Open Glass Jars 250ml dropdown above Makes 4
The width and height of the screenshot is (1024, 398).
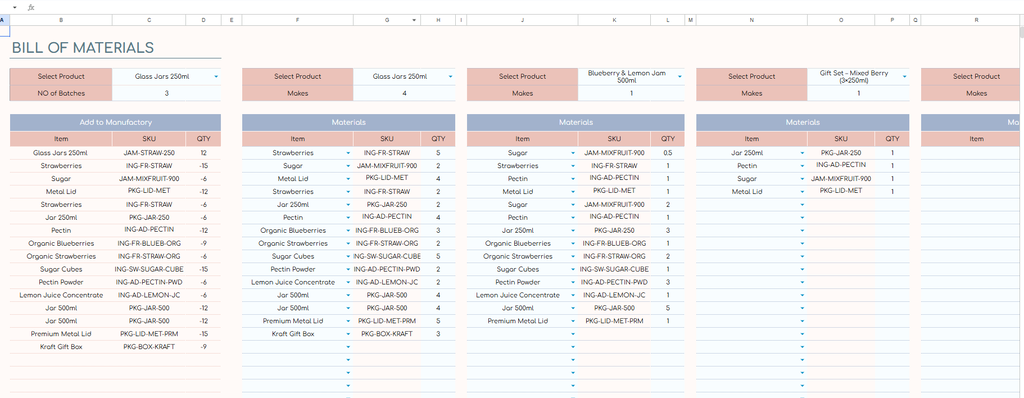pyautogui.click(x=451, y=76)
